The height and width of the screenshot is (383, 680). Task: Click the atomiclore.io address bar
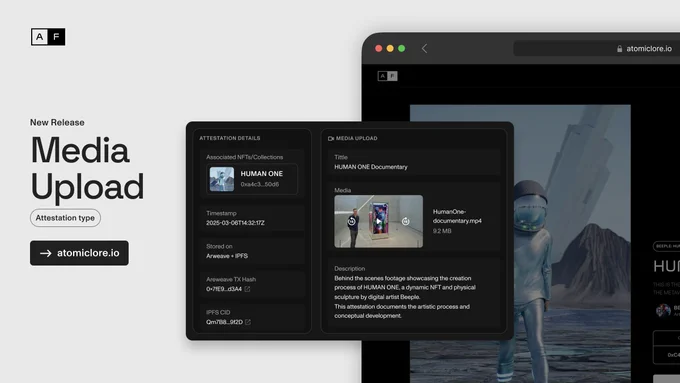click(596, 49)
